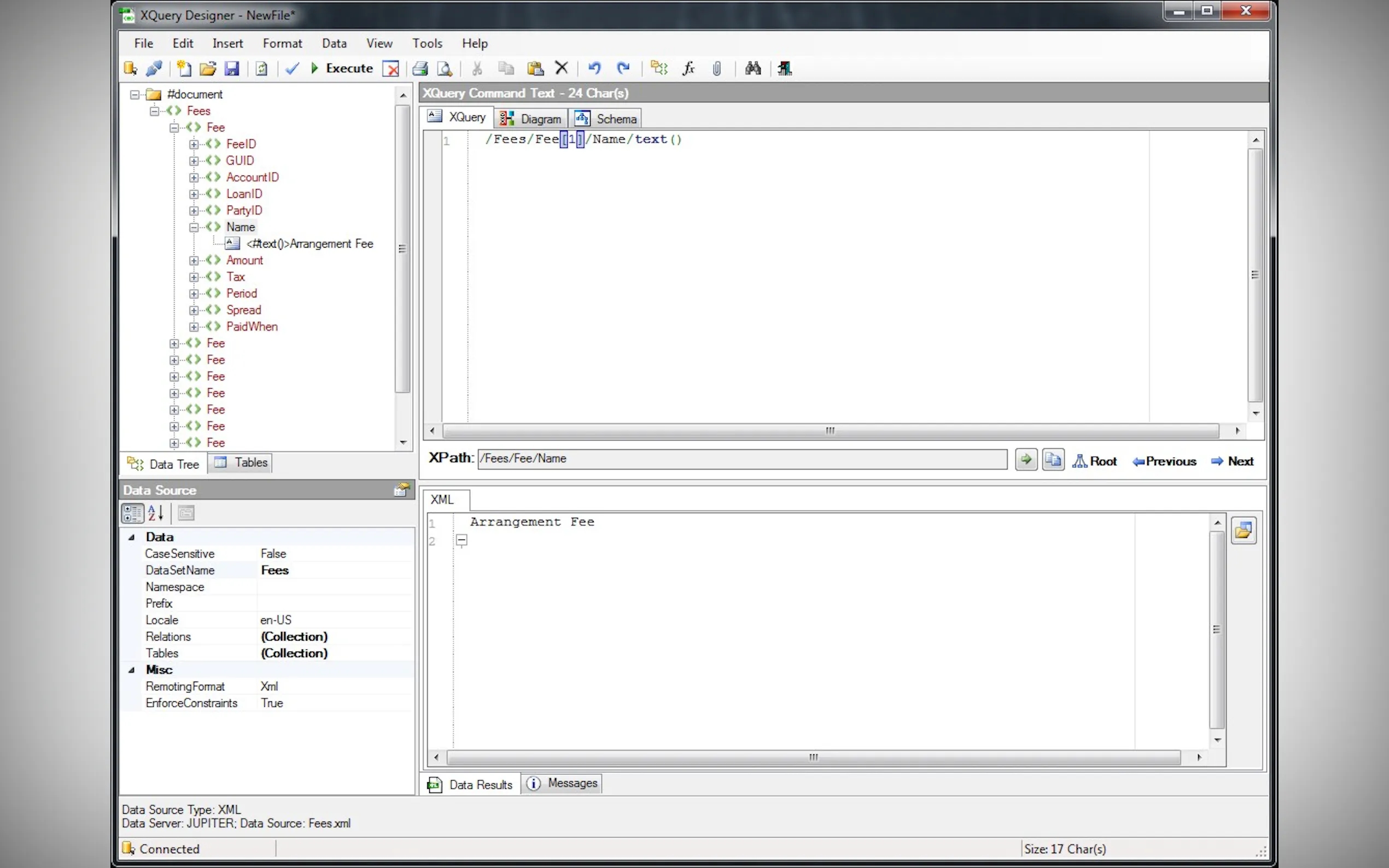Click the undo arrow icon
This screenshot has height=868, width=1389.
[594, 68]
